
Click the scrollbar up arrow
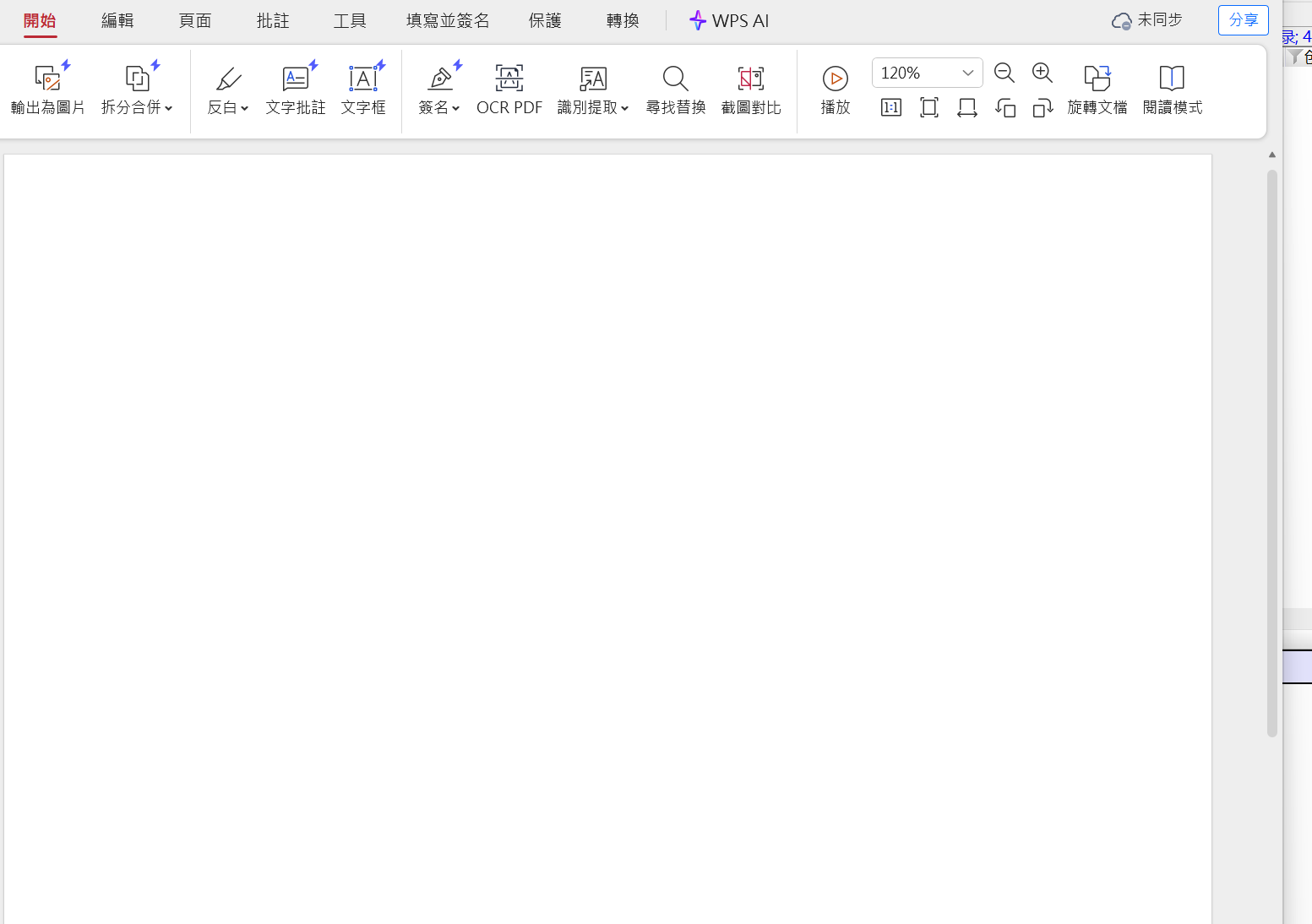pos(1271,155)
